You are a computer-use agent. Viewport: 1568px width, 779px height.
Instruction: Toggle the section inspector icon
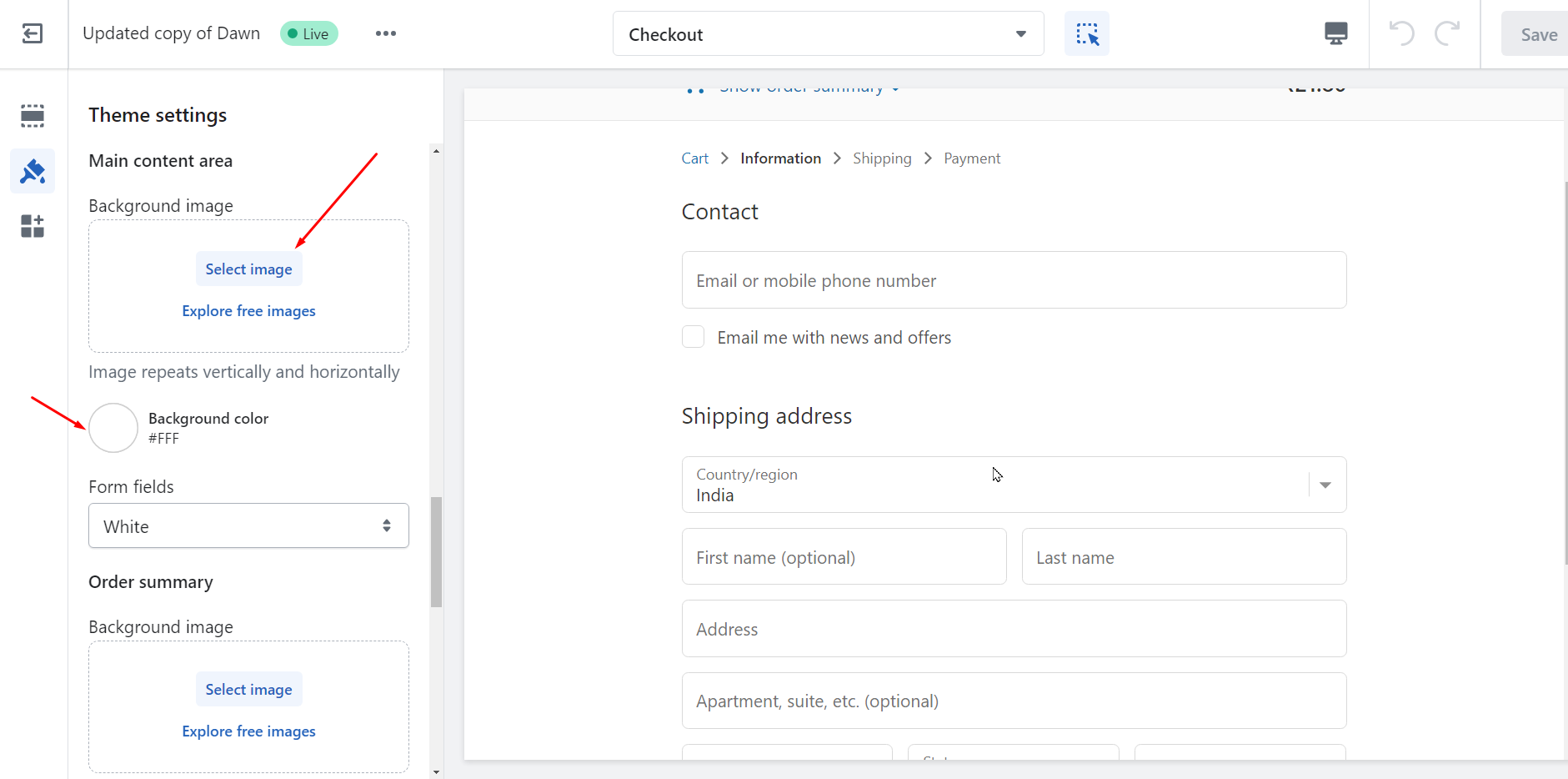[1086, 34]
